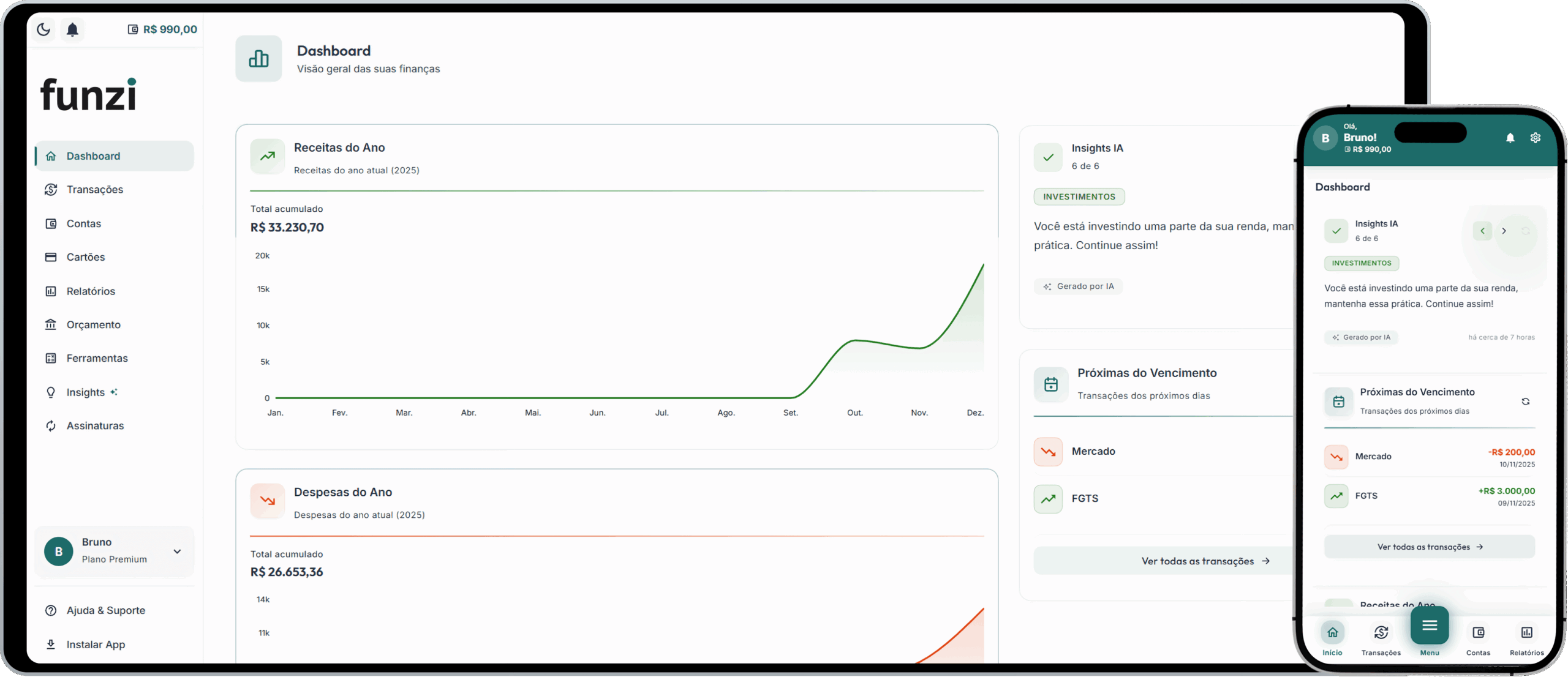Click the Dez. point on Receitas chart
Screen dimensions: 1568x677
point(982,266)
